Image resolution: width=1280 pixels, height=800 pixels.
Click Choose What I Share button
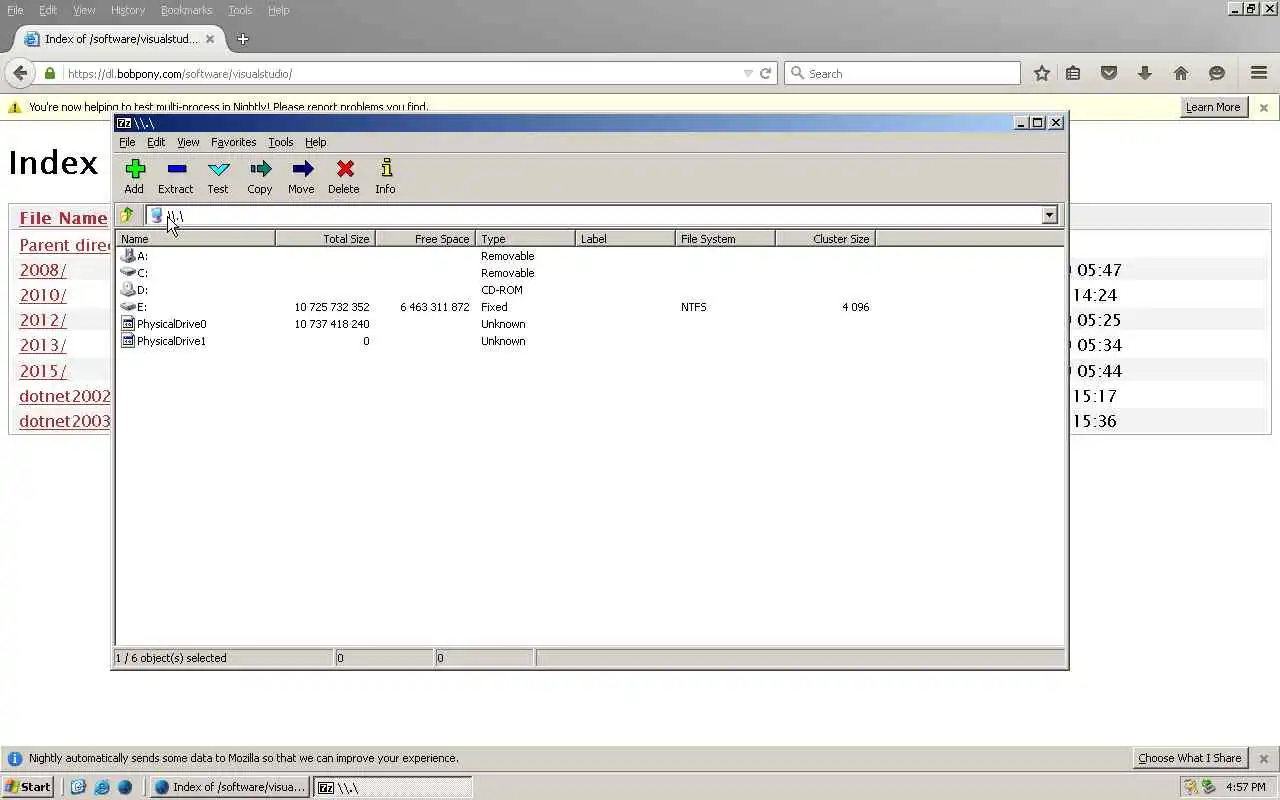(1189, 758)
